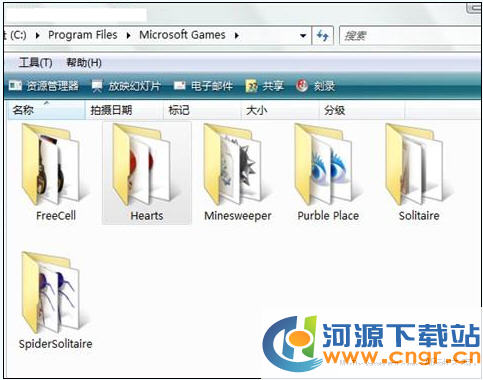483x380 pixels.
Task: Start slideshow via 放映幻灯片 label
Action: [x=134, y=86]
